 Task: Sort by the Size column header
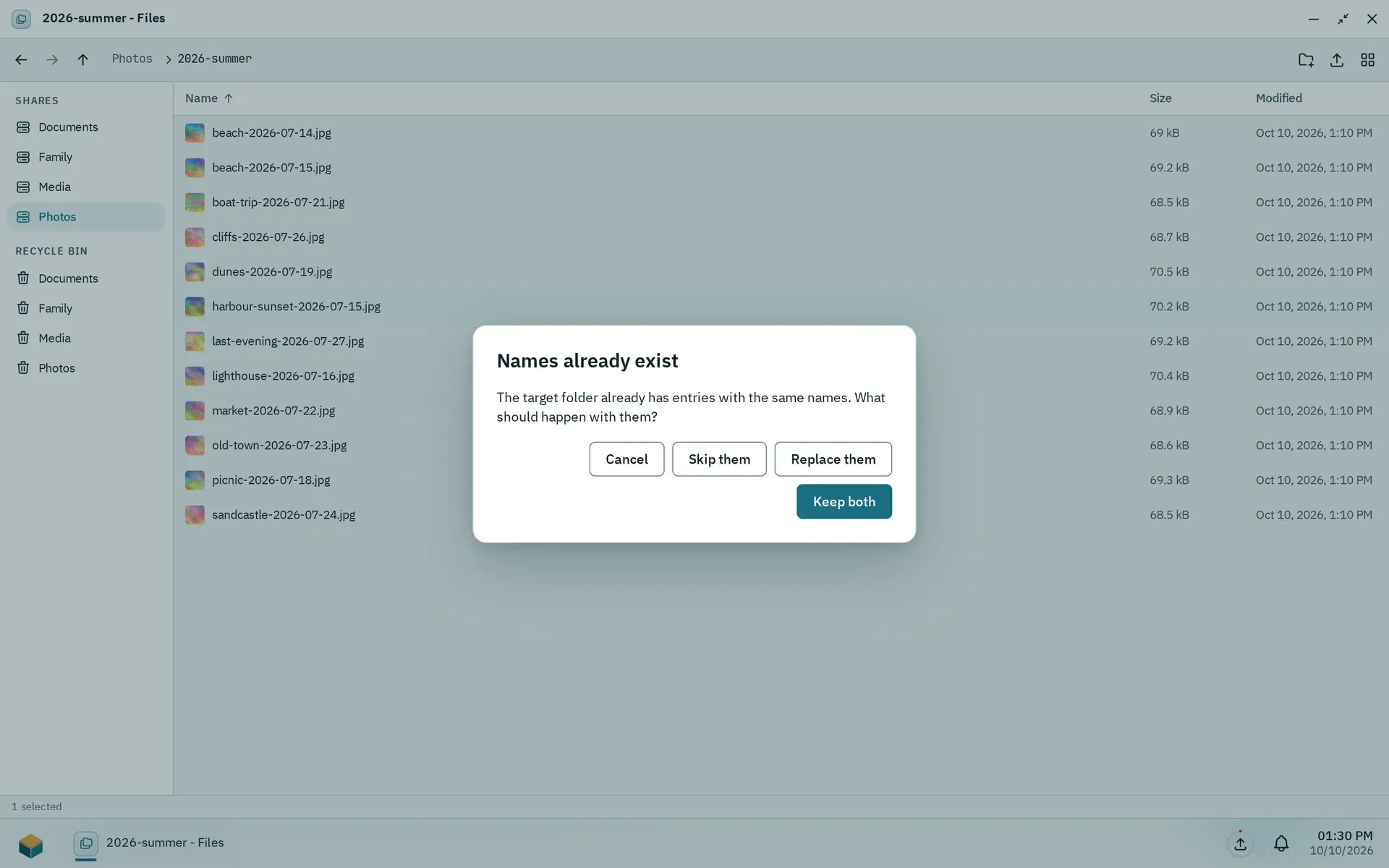click(x=1160, y=98)
